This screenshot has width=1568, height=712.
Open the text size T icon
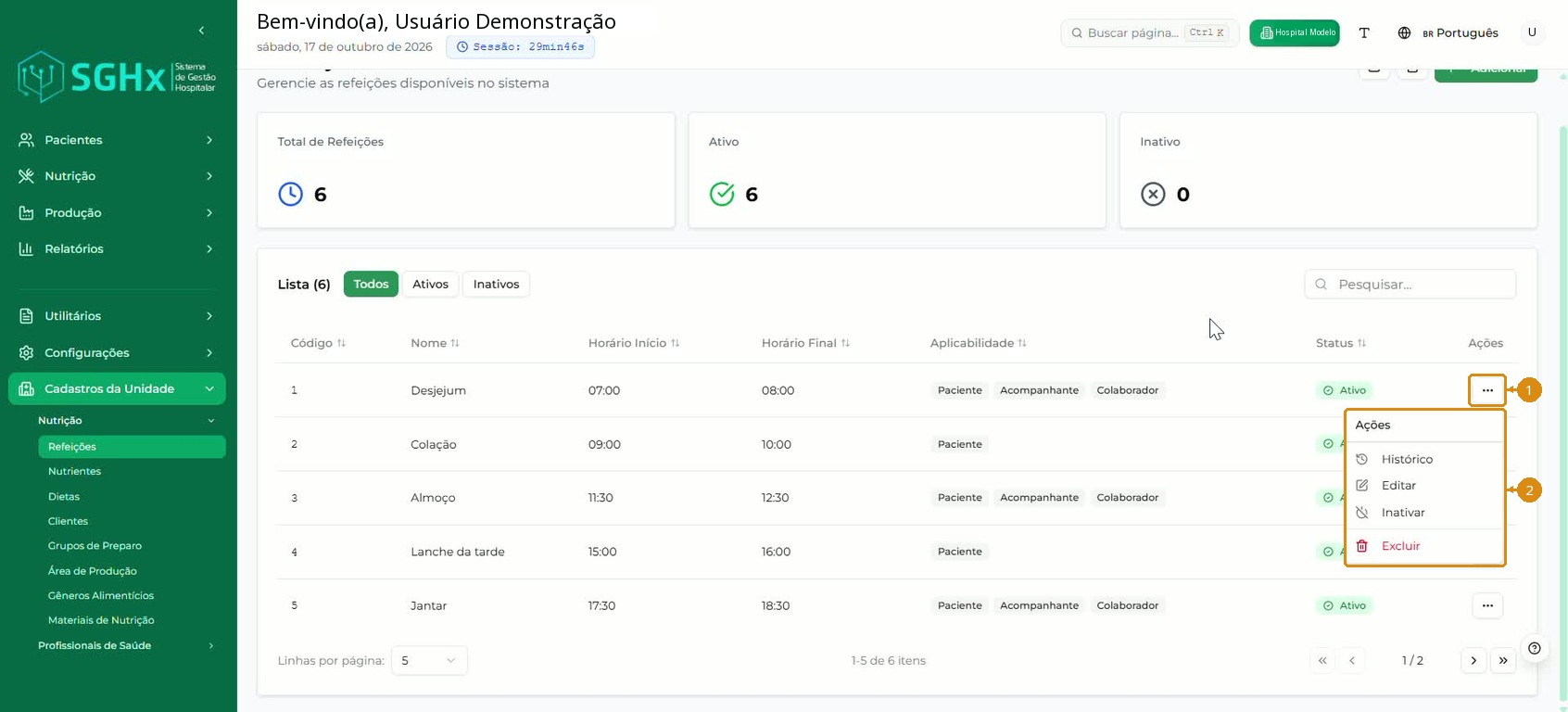(1364, 32)
